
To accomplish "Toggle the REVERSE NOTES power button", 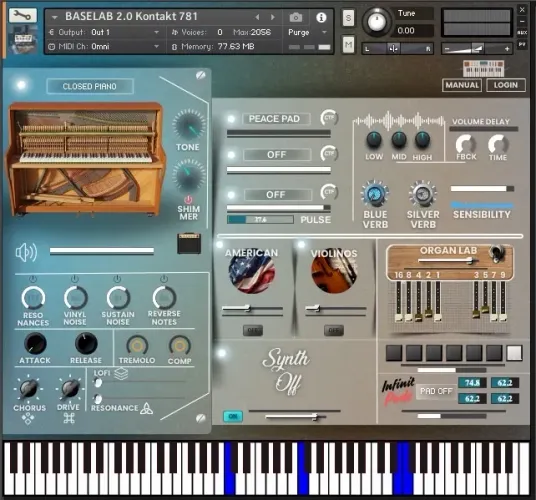I will [x=164, y=279].
